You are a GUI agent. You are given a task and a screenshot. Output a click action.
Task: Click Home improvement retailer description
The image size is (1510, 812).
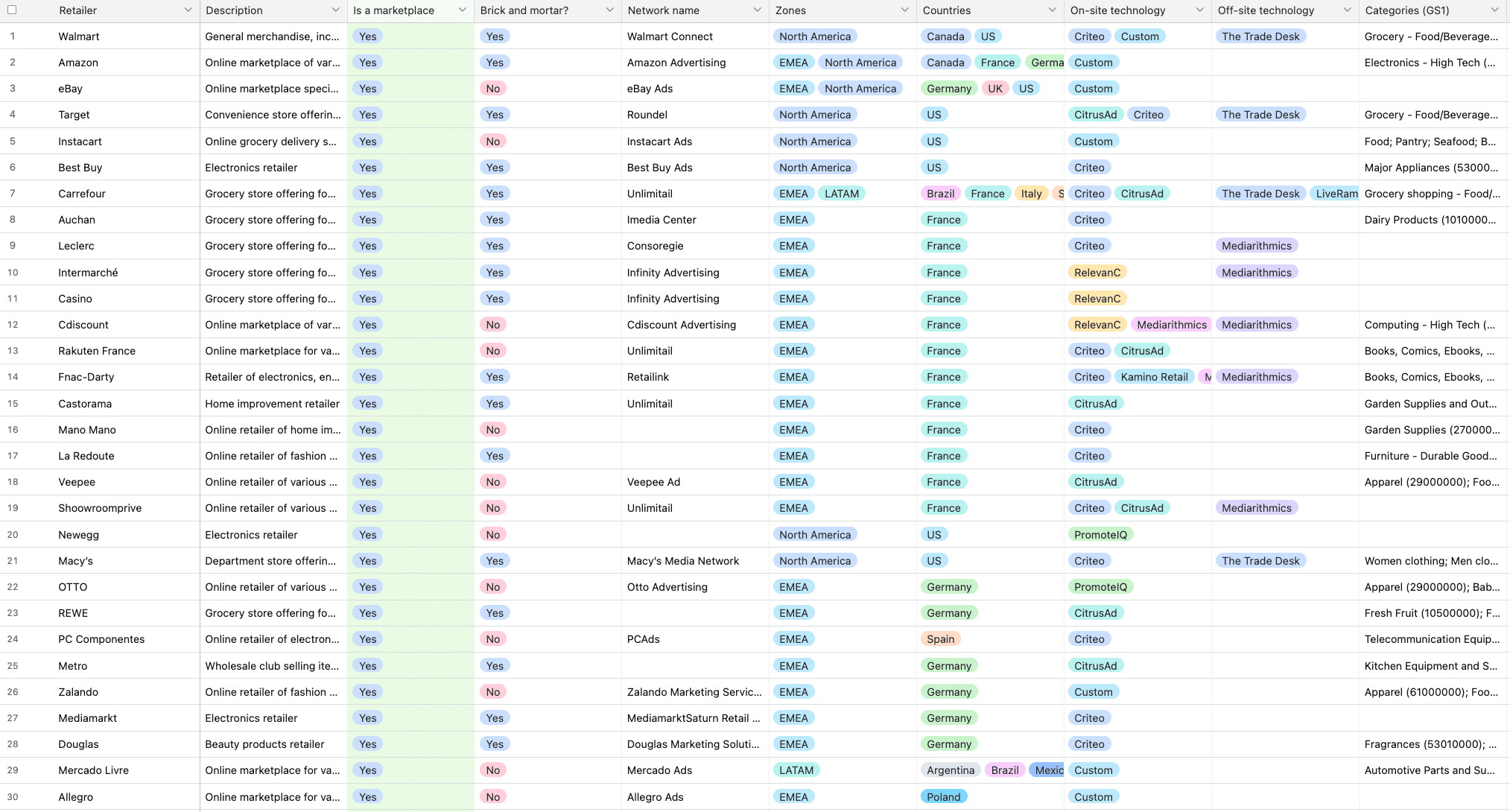click(x=273, y=404)
